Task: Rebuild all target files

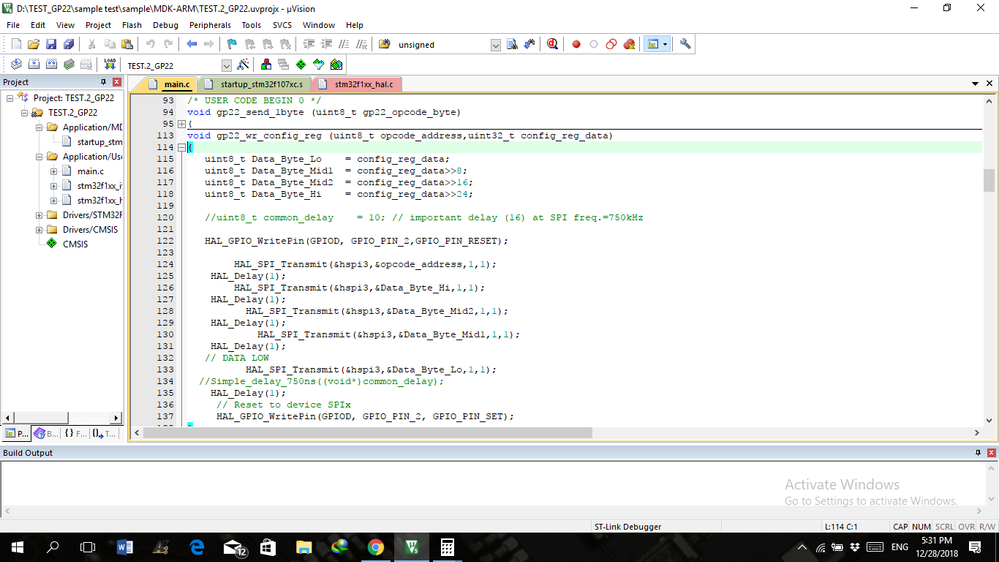Action: click(51, 64)
